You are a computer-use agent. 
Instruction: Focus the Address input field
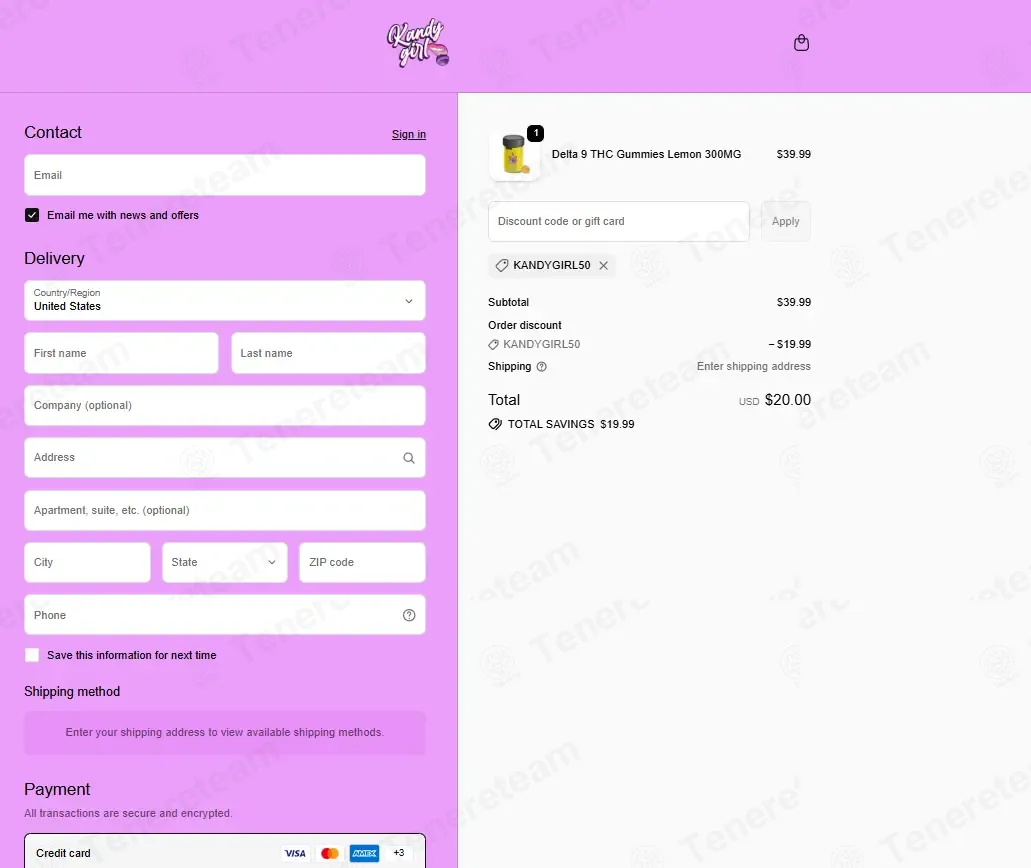coord(225,458)
